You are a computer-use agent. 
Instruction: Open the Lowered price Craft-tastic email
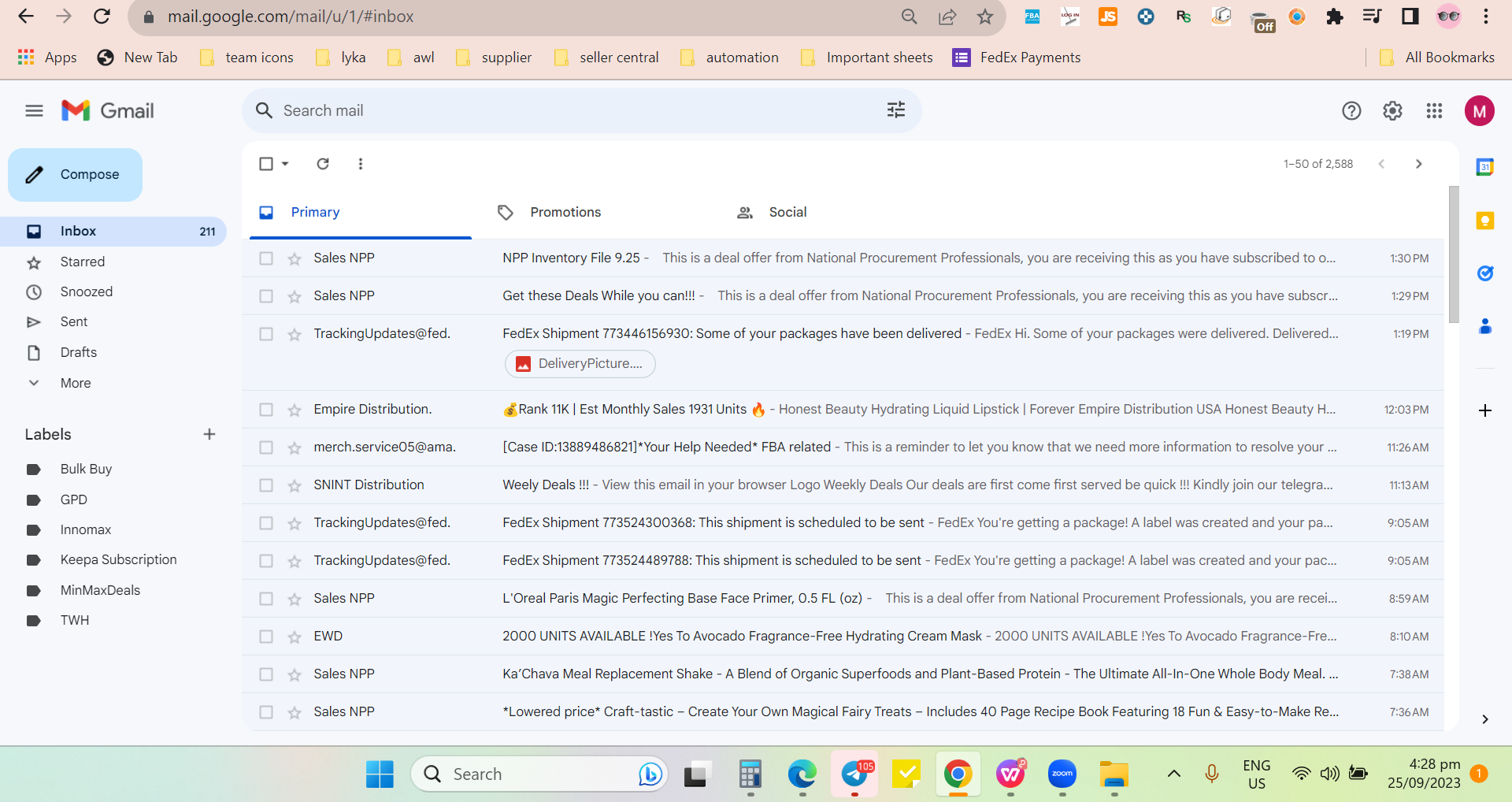[843, 712]
